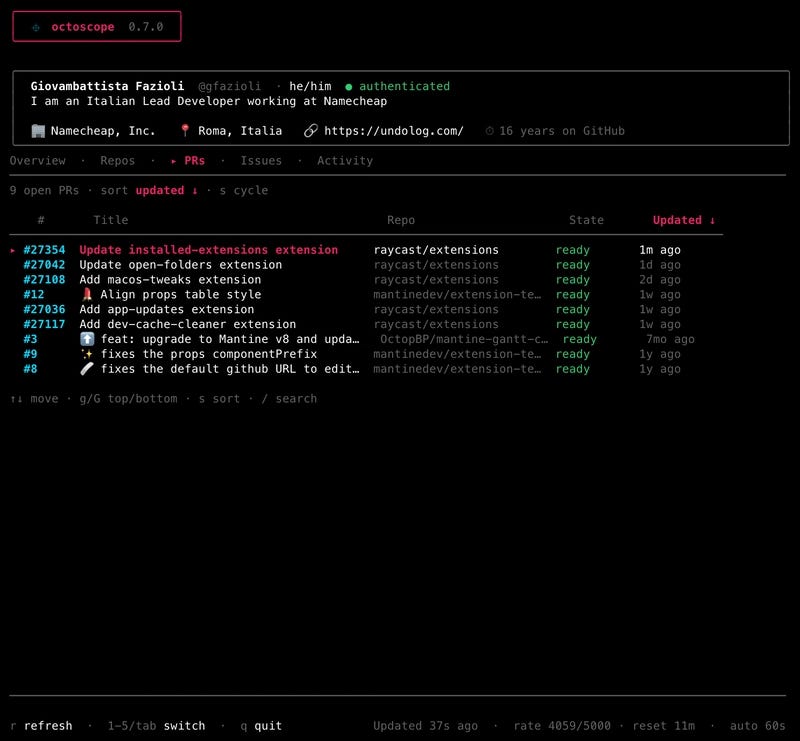Open PR #9 number
800x741 pixels.
point(30,354)
